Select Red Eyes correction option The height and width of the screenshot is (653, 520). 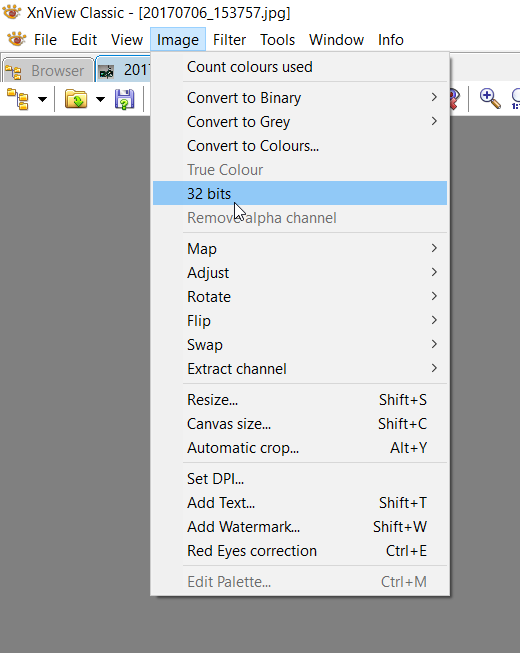pyautogui.click(x=300, y=551)
